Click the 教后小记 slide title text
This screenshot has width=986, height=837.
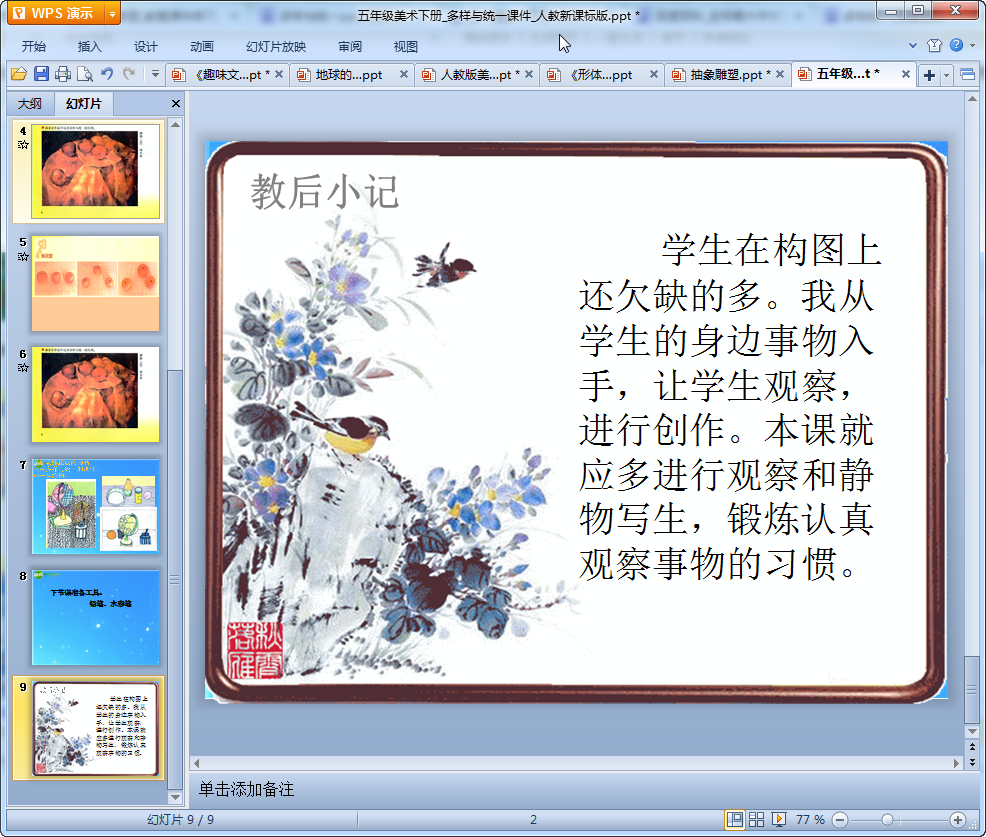click(x=324, y=192)
